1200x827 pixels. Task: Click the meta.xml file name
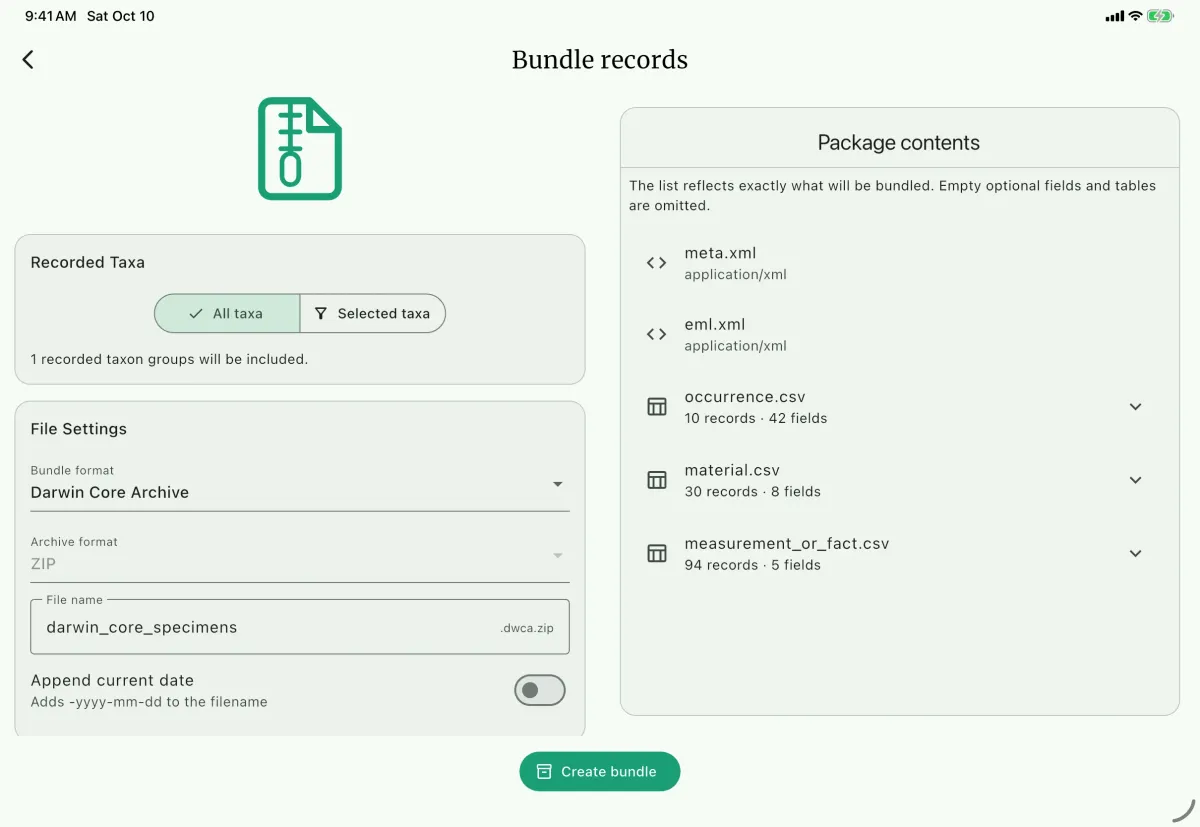tap(720, 253)
